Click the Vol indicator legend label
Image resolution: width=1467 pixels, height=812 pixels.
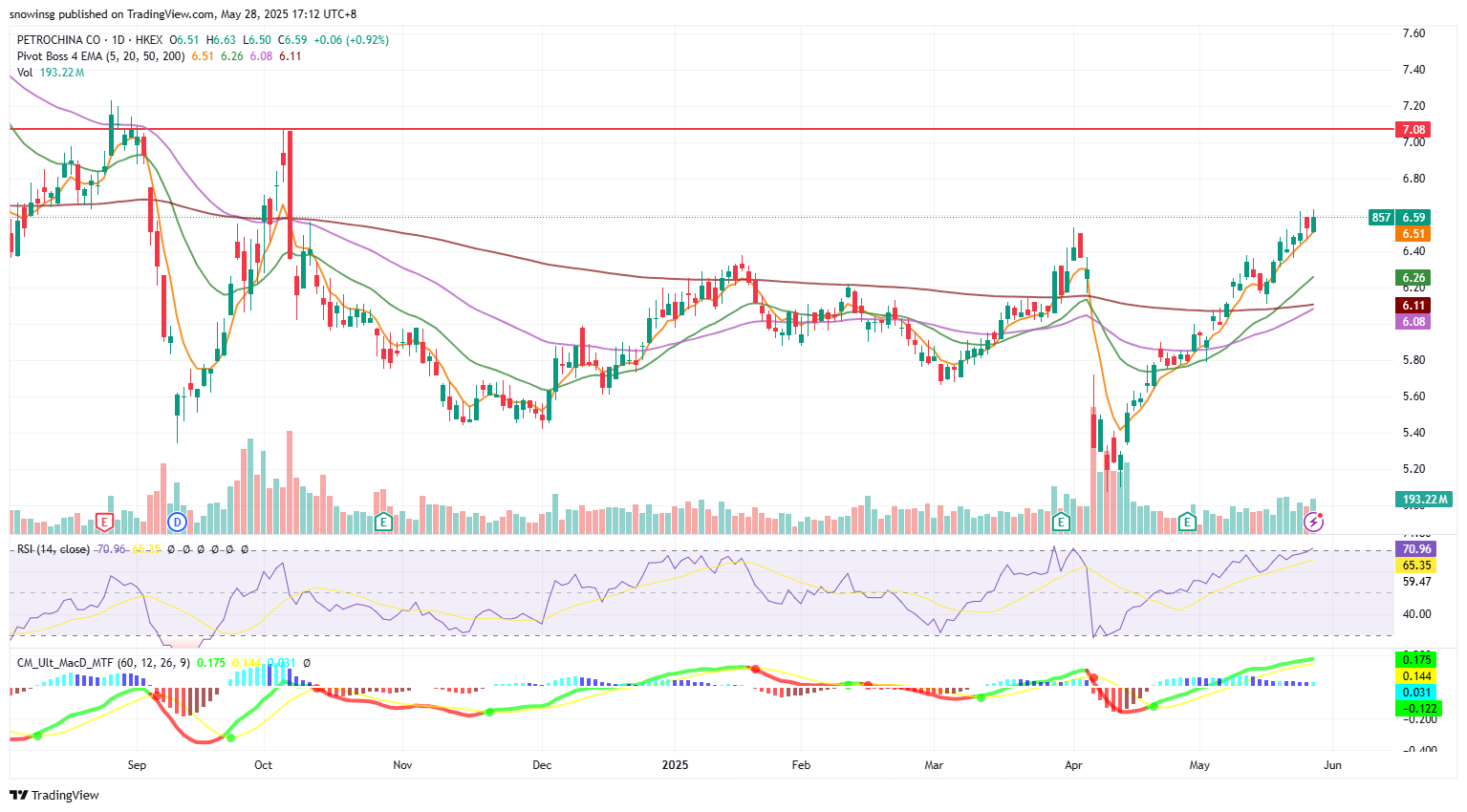click(25, 73)
